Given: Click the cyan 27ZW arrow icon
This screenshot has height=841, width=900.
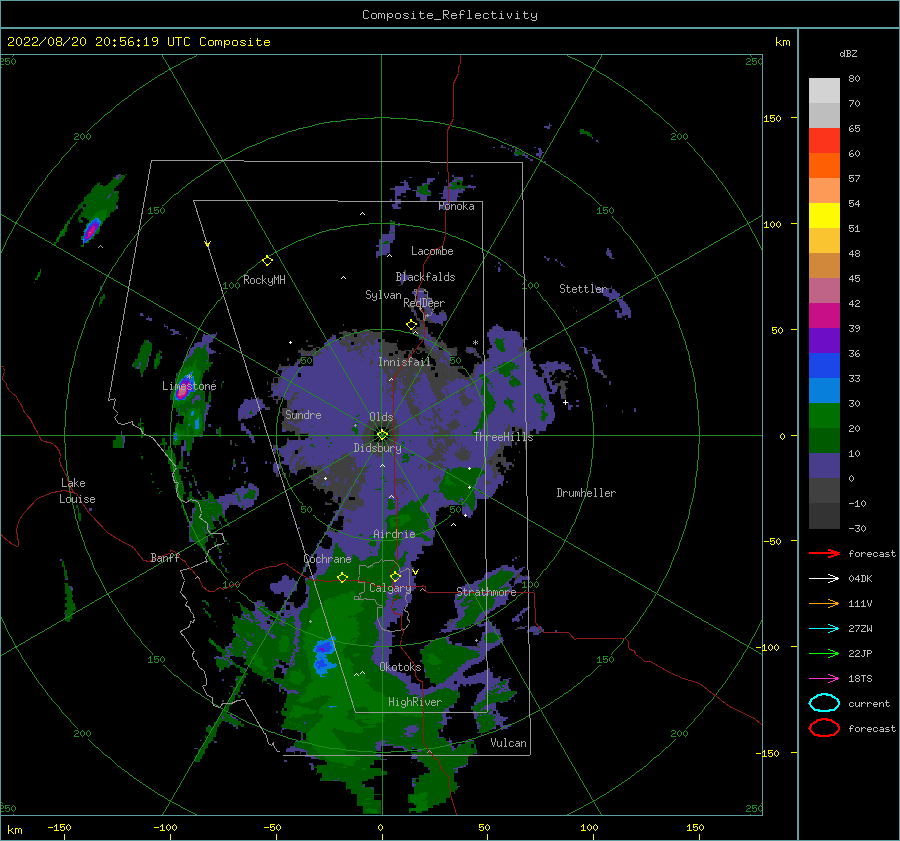Looking at the screenshot, I should (x=824, y=629).
